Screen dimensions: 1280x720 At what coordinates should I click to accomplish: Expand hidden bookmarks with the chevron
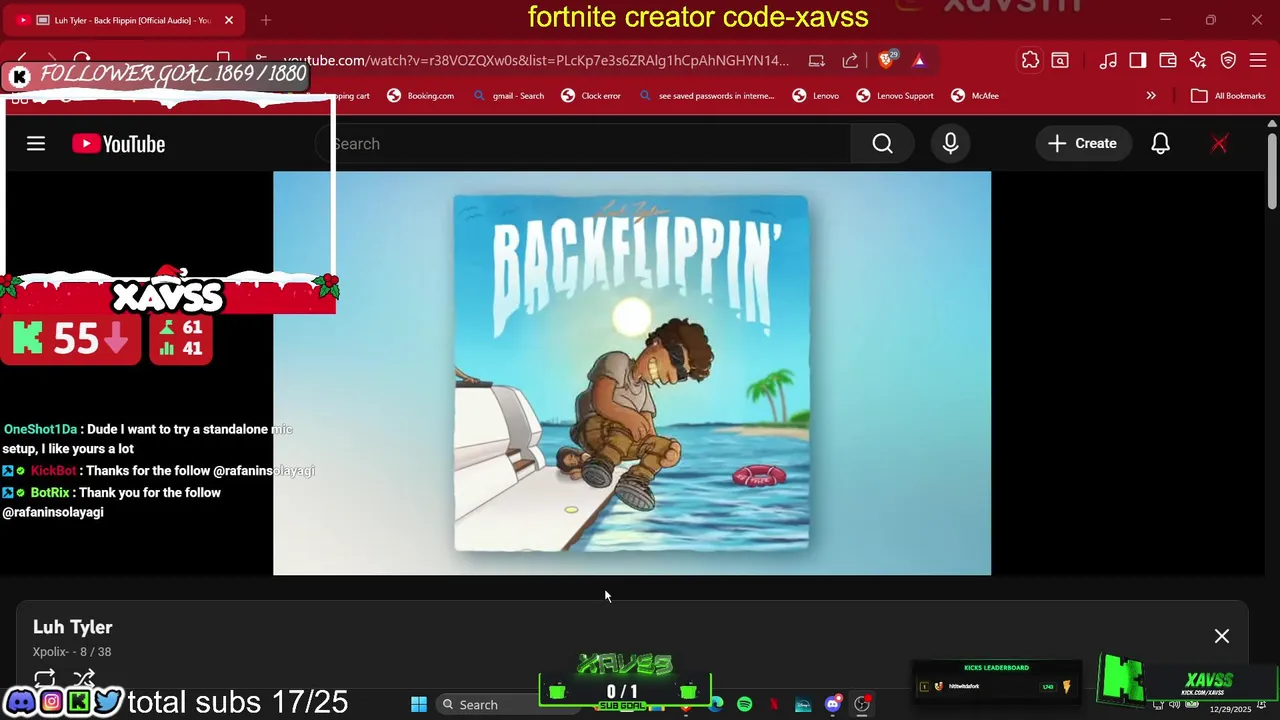(1151, 96)
